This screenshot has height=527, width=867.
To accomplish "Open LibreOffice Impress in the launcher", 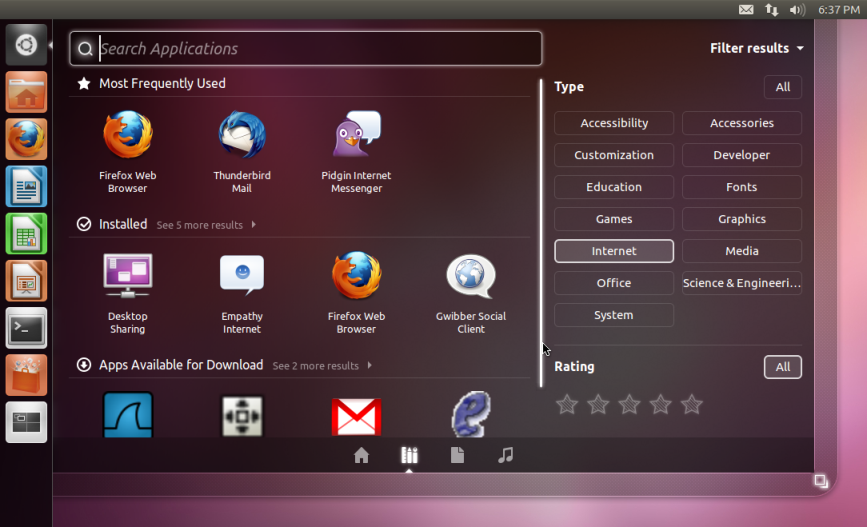I will pyautogui.click(x=26, y=281).
